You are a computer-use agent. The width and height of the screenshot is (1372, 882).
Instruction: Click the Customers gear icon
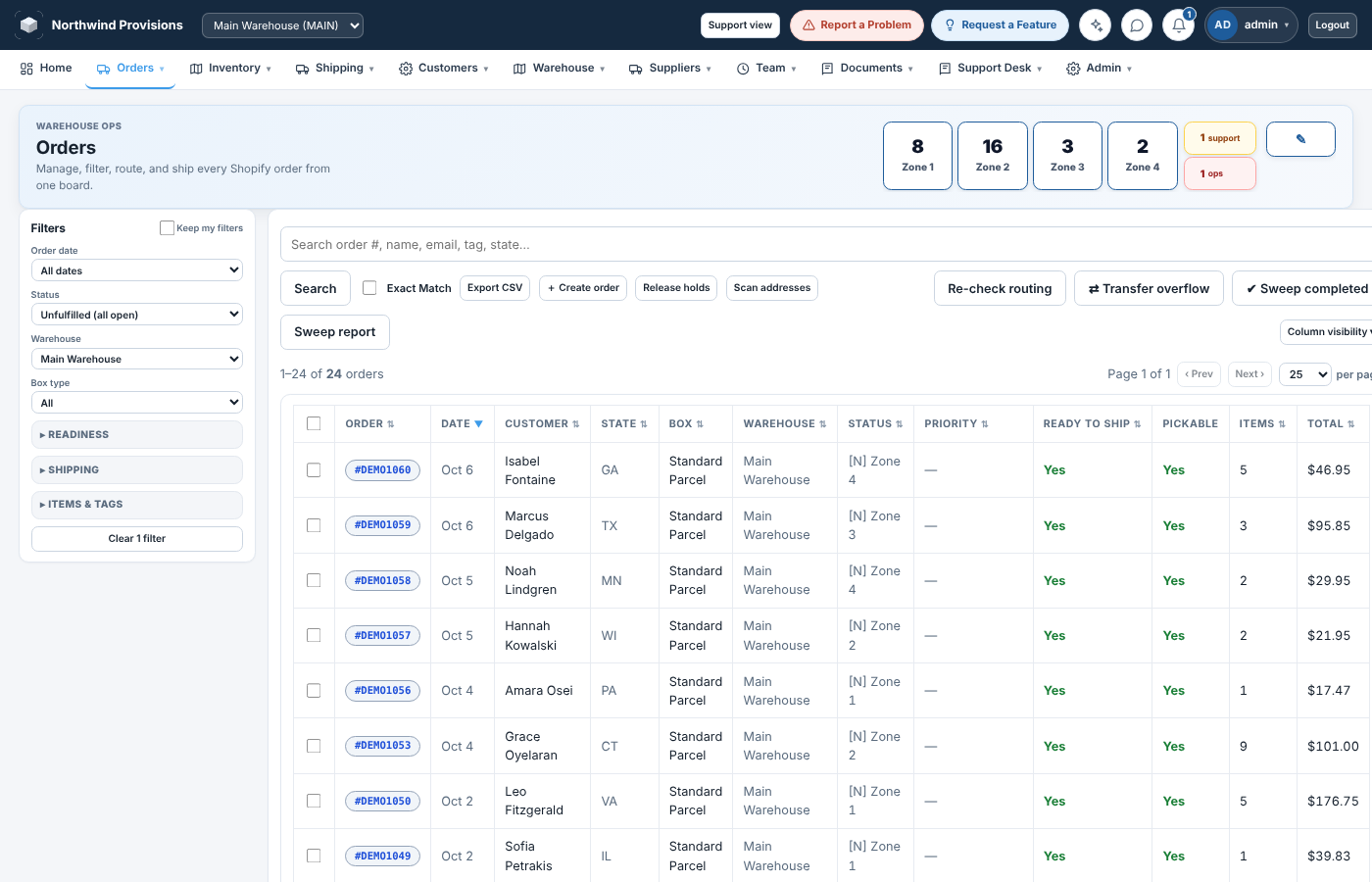click(x=406, y=69)
